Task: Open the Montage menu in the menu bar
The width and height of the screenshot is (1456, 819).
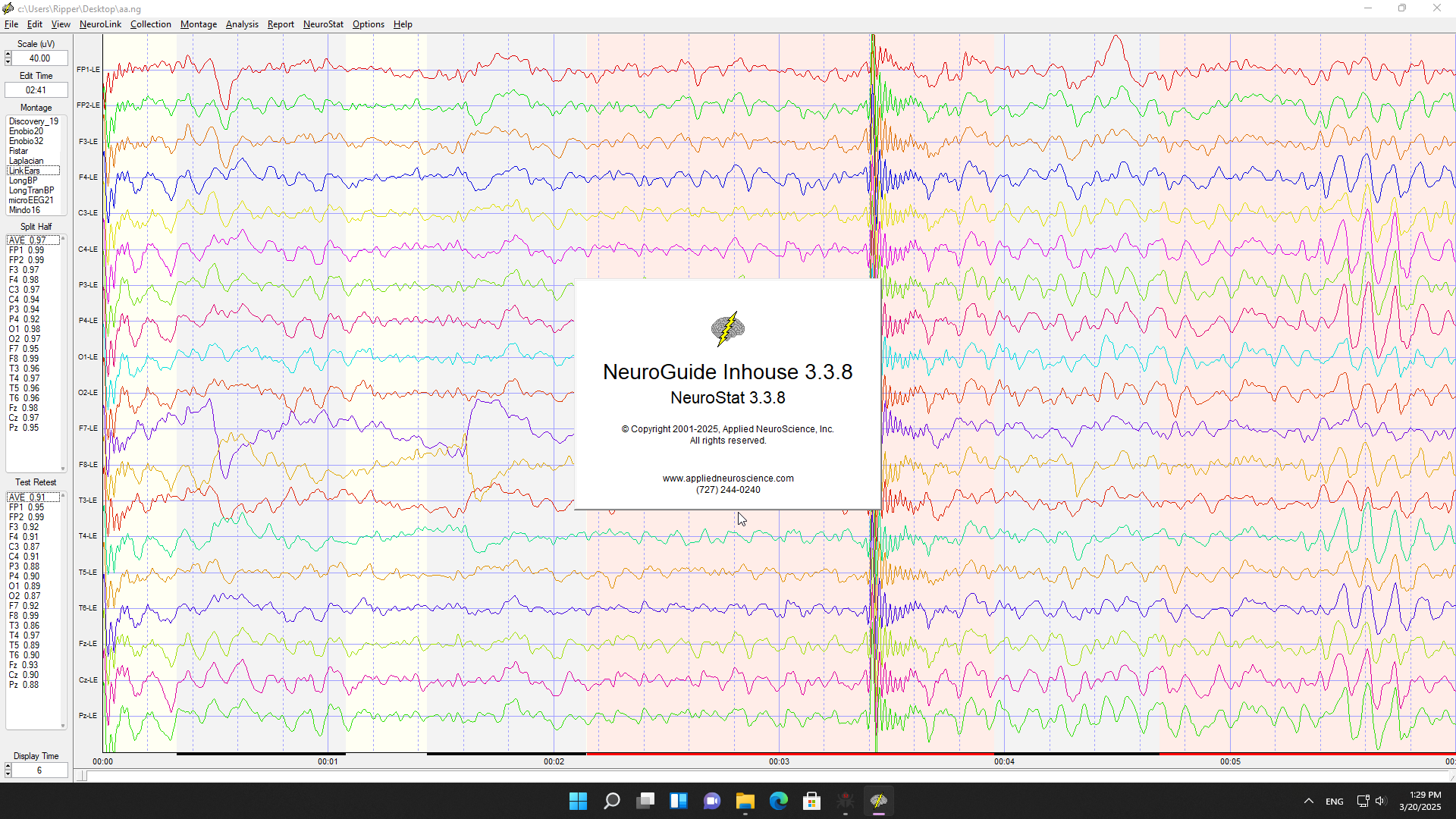Action: click(199, 24)
